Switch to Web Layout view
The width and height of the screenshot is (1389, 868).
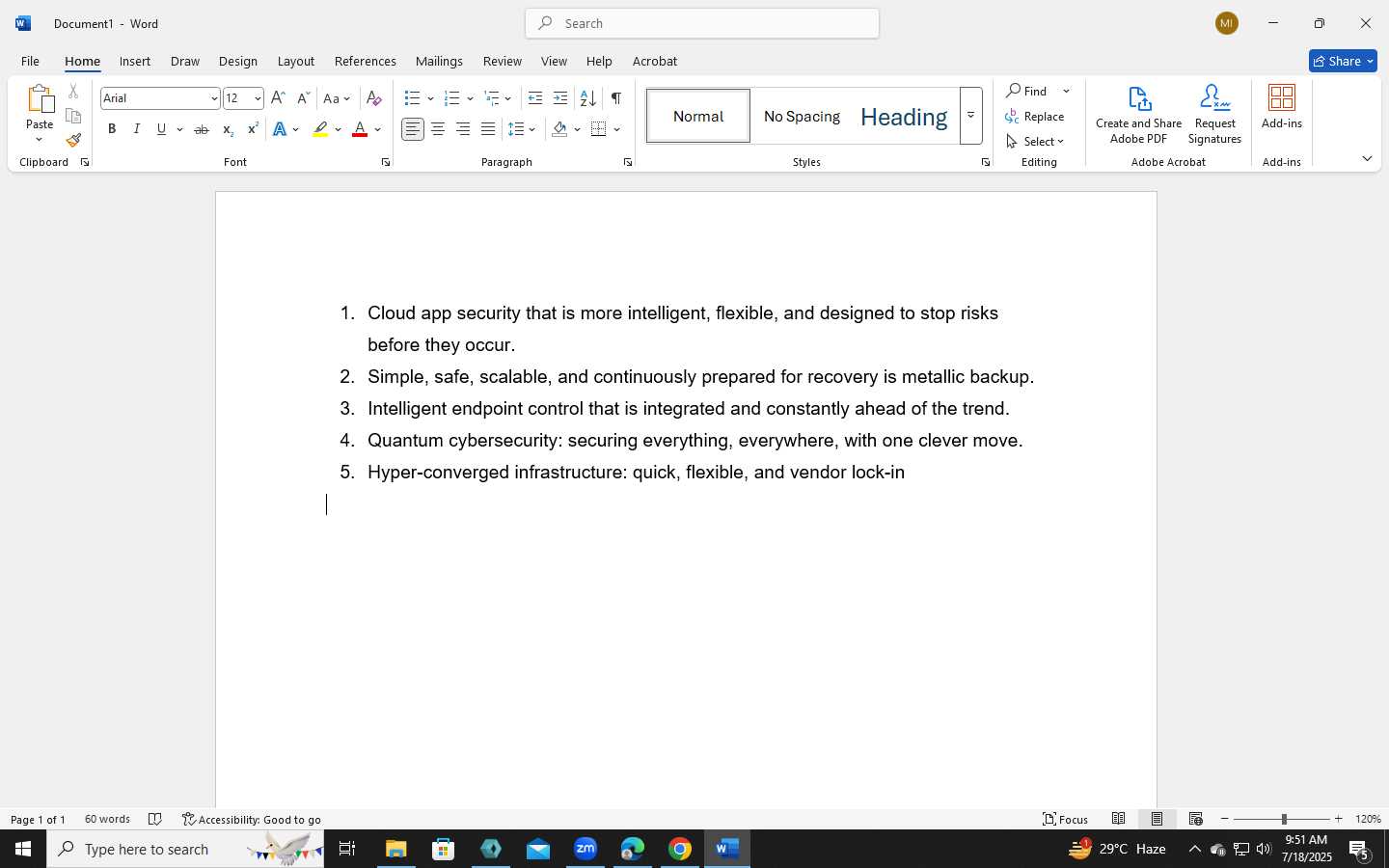[x=1196, y=819]
